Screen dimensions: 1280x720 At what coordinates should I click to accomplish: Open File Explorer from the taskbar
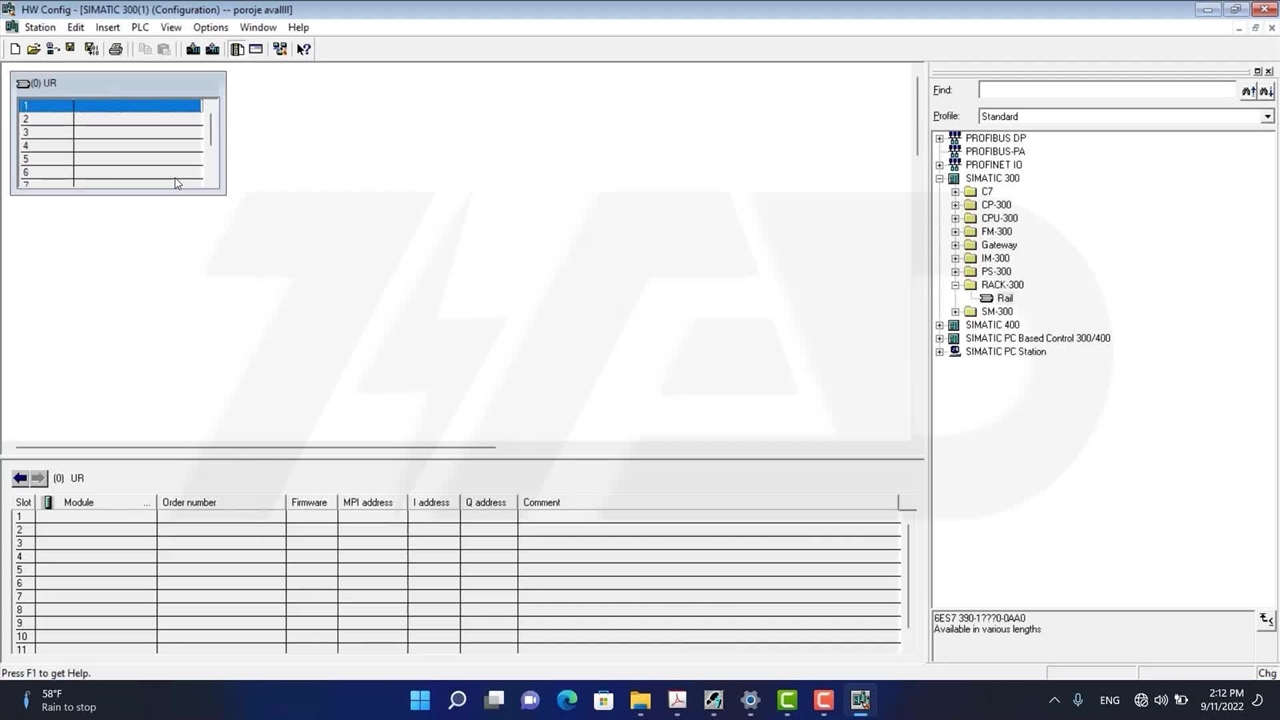(x=640, y=700)
